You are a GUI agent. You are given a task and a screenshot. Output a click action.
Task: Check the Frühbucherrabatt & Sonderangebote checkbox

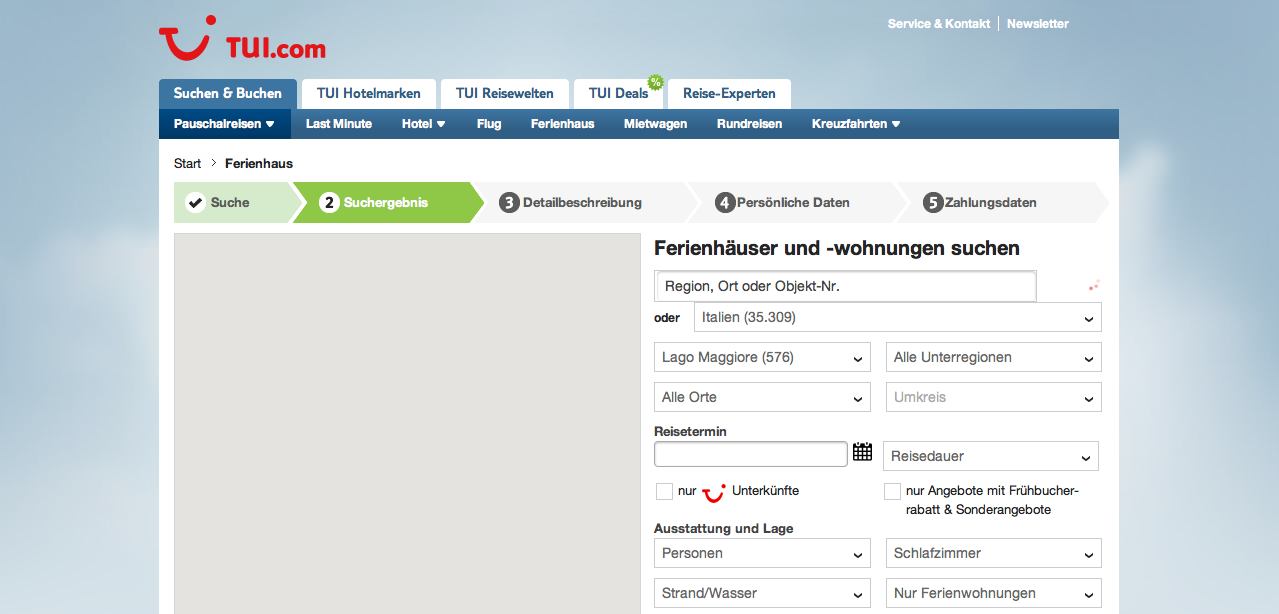(892, 491)
